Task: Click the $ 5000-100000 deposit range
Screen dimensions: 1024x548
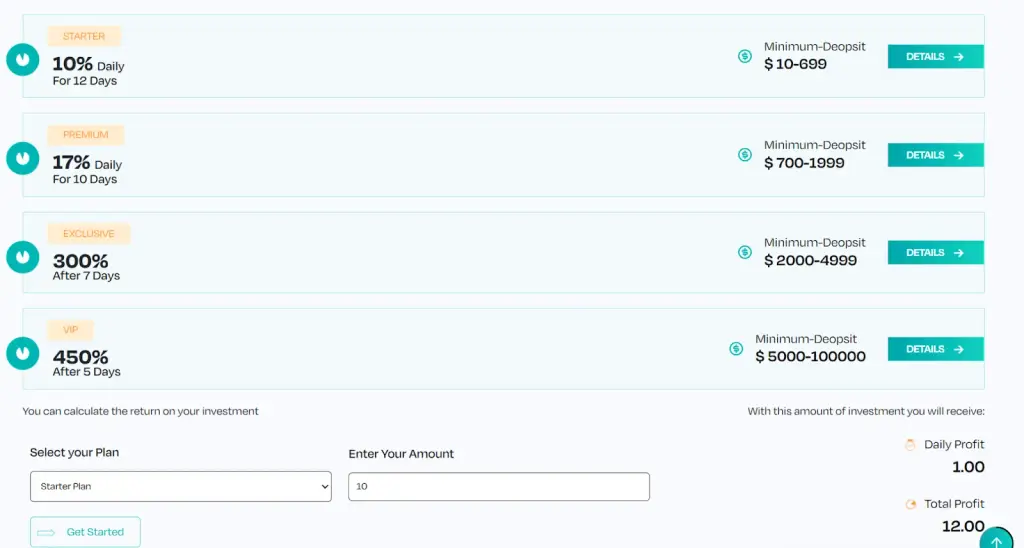Action: (810, 357)
